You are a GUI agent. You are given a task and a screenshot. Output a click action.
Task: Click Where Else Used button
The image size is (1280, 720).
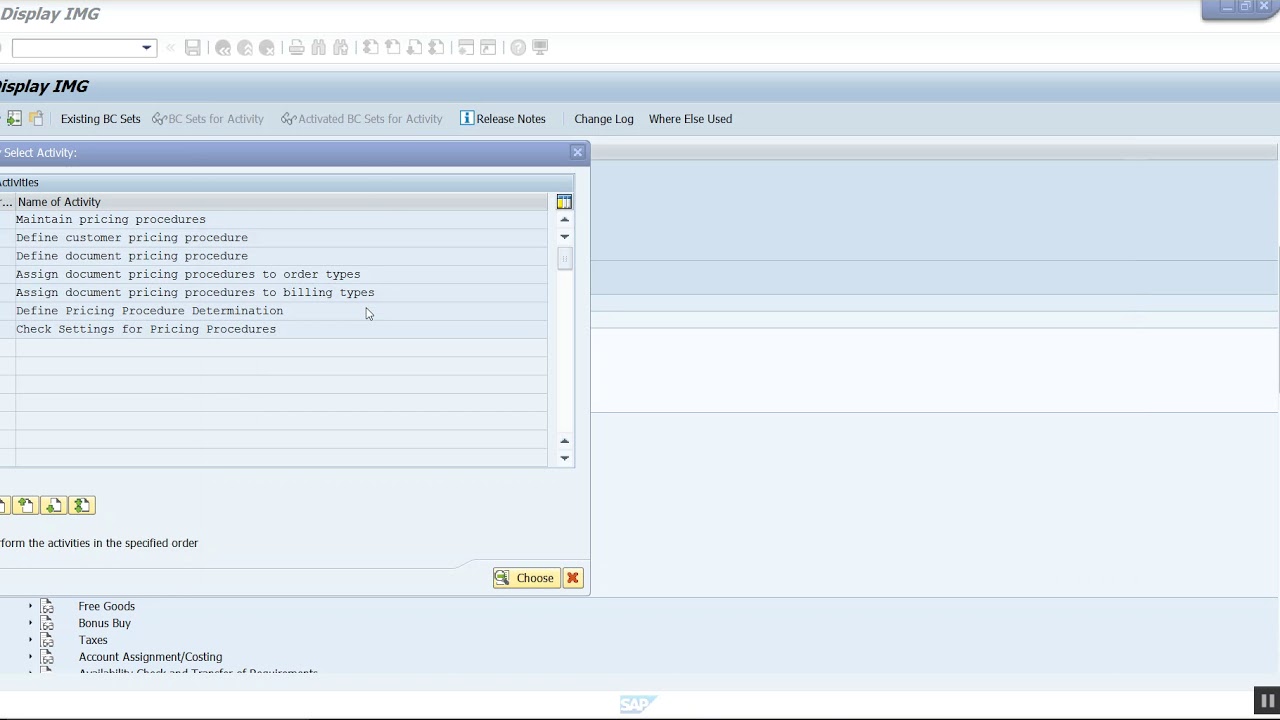[690, 119]
